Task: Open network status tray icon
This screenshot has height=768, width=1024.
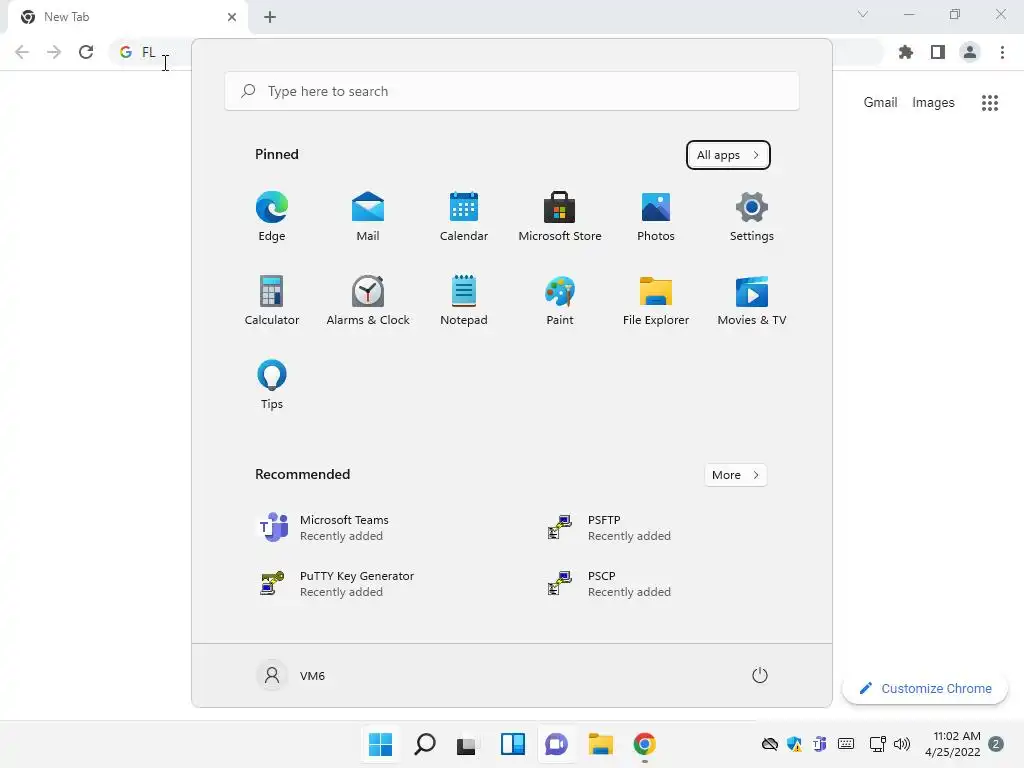Action: coord(878,744)
